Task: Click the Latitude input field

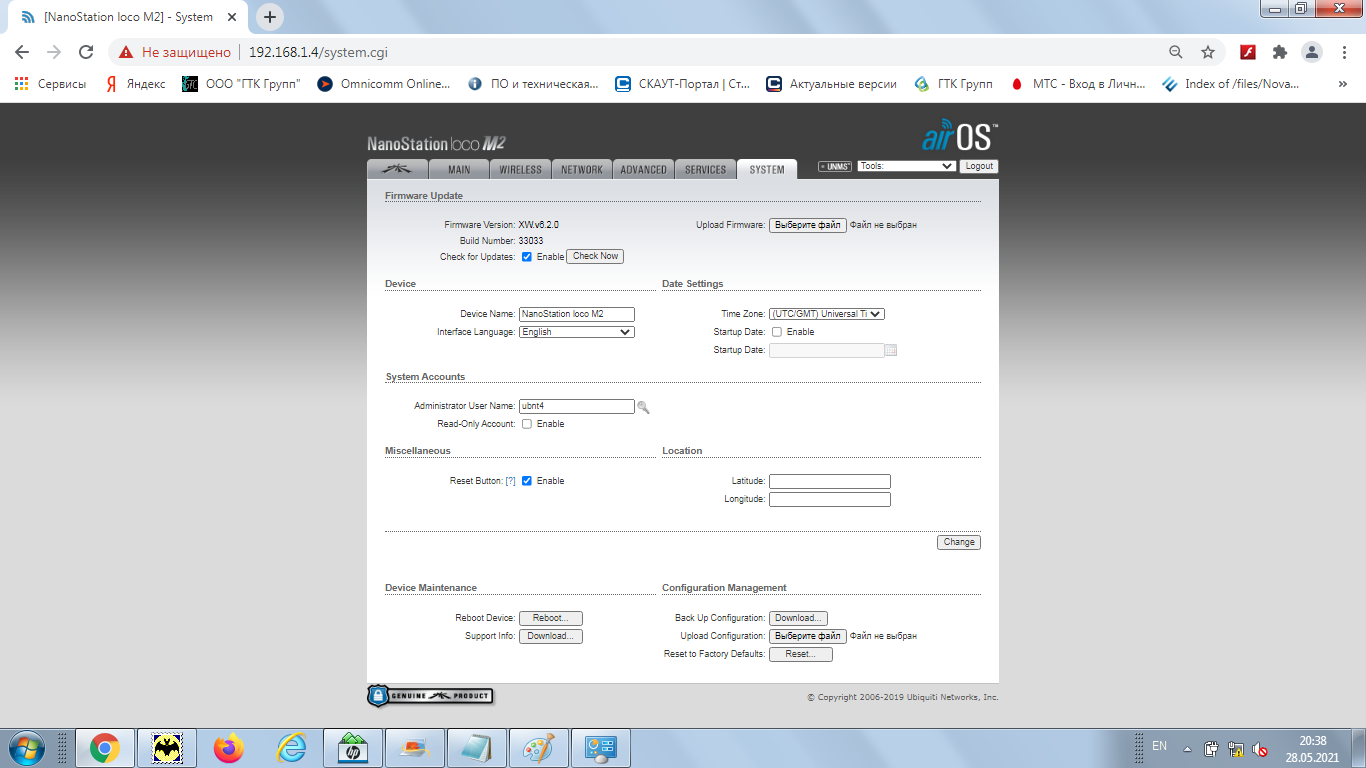Action: click(x=830, y=481)
